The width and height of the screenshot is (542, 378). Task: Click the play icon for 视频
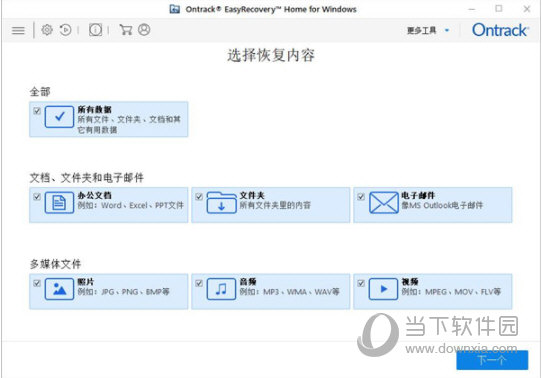tap(383, 289)
